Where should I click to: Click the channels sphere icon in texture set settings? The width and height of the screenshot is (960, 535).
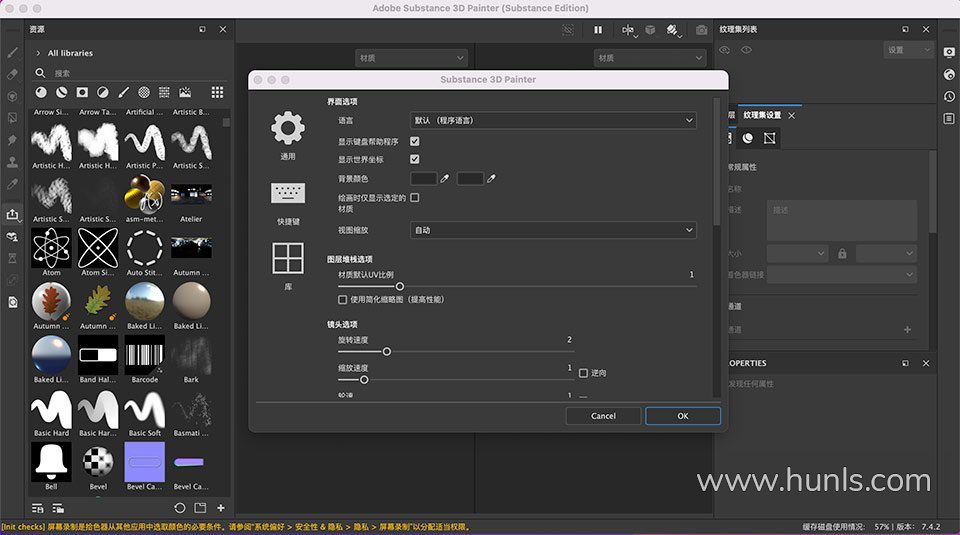point(748,138)
